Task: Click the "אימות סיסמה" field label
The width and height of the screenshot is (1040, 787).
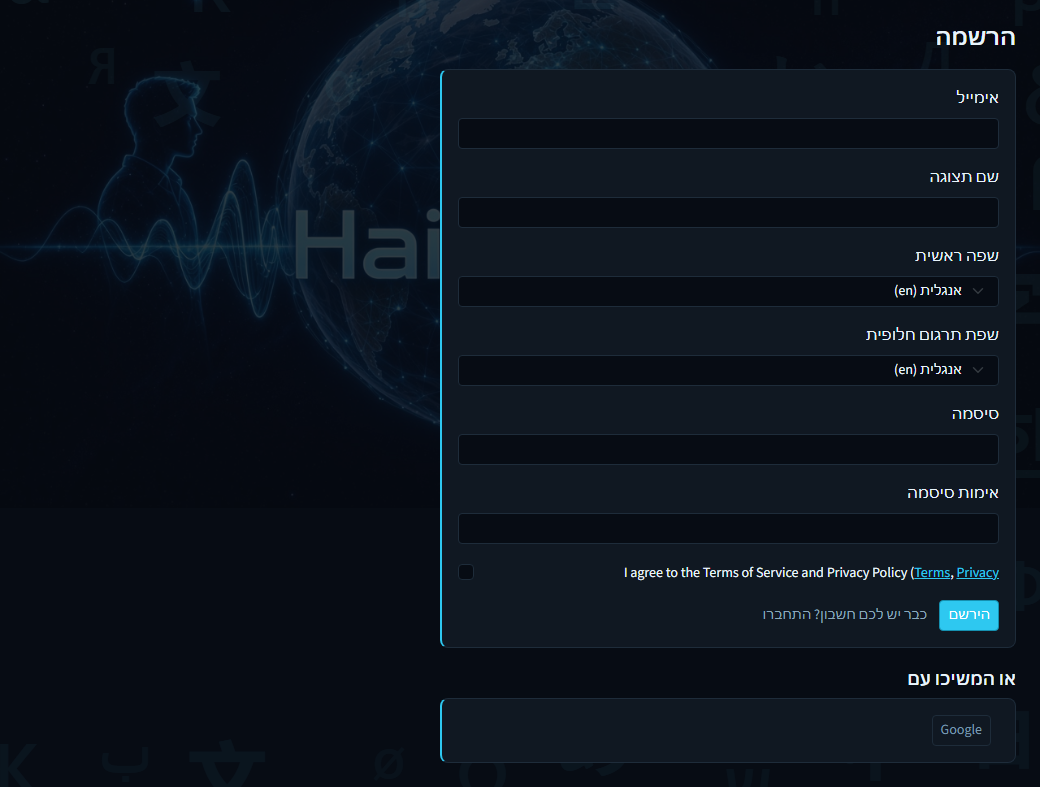Action: 952,493
